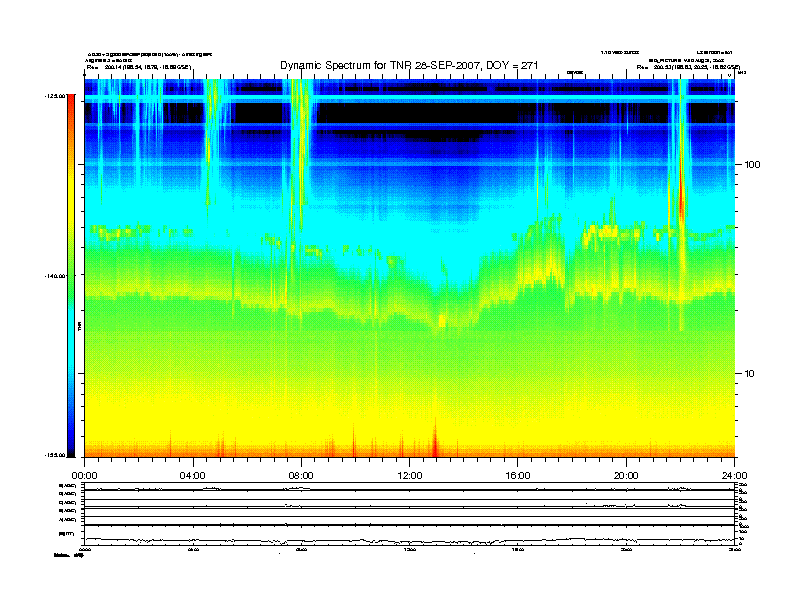Click the 10 tick label on the frequency axis
The width and height of the screenshot is (792, 612).
750,374
